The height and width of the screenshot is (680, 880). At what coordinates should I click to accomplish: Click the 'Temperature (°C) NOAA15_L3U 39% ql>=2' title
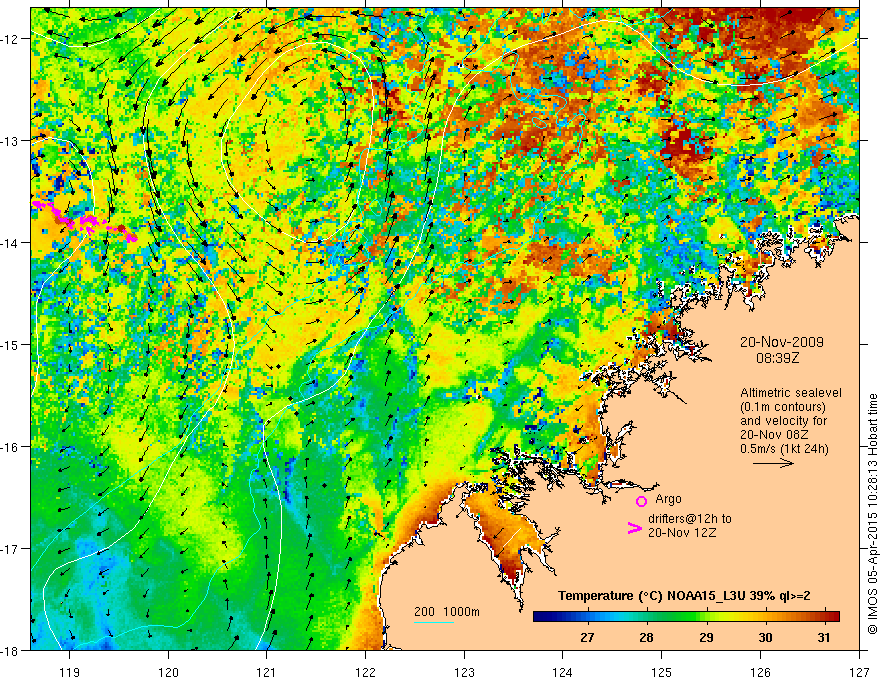pos(684,596)
